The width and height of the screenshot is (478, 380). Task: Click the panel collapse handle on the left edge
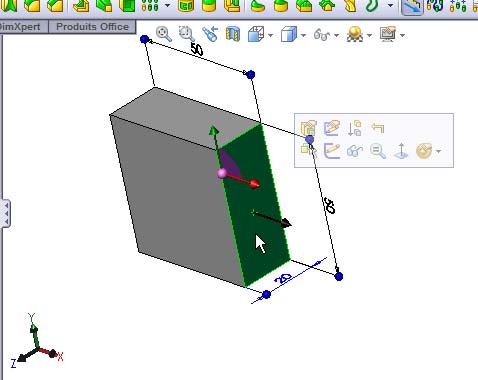(x=5, y=213)
